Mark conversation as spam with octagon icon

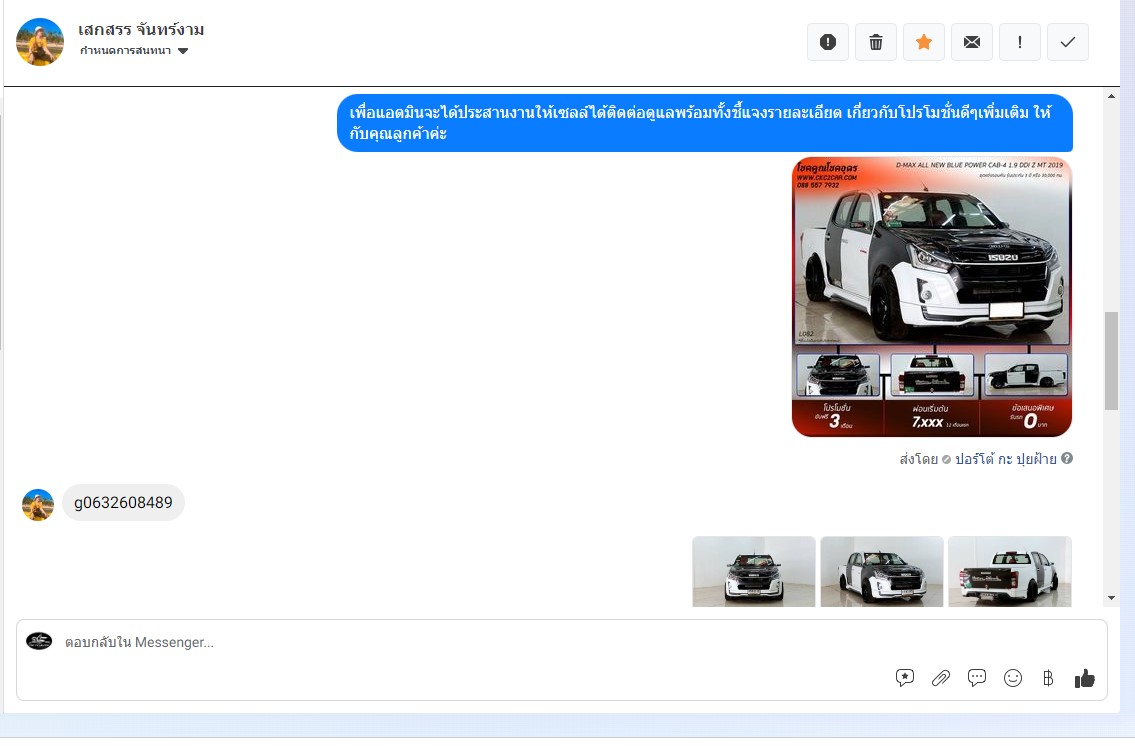[828, 42]
